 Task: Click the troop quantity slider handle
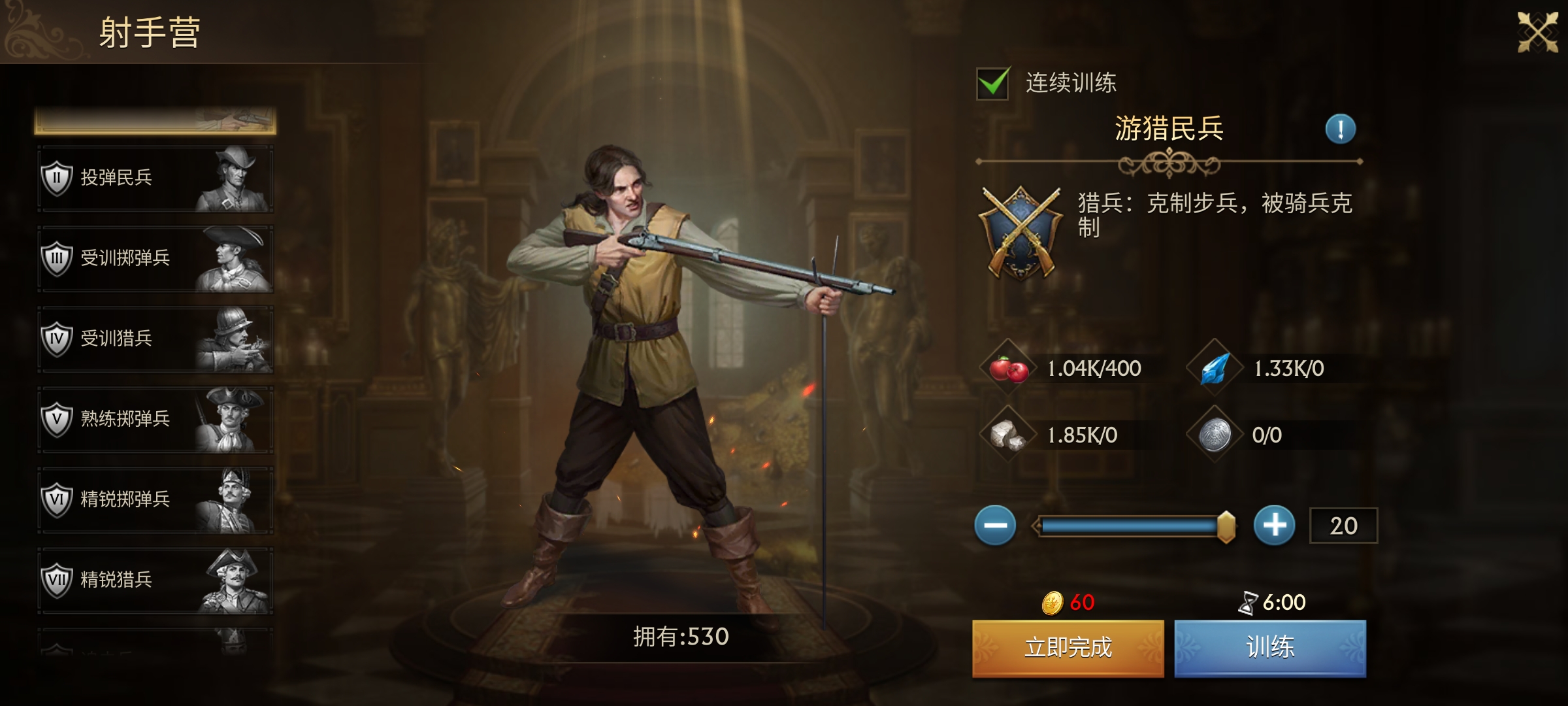pos(1226,526)
